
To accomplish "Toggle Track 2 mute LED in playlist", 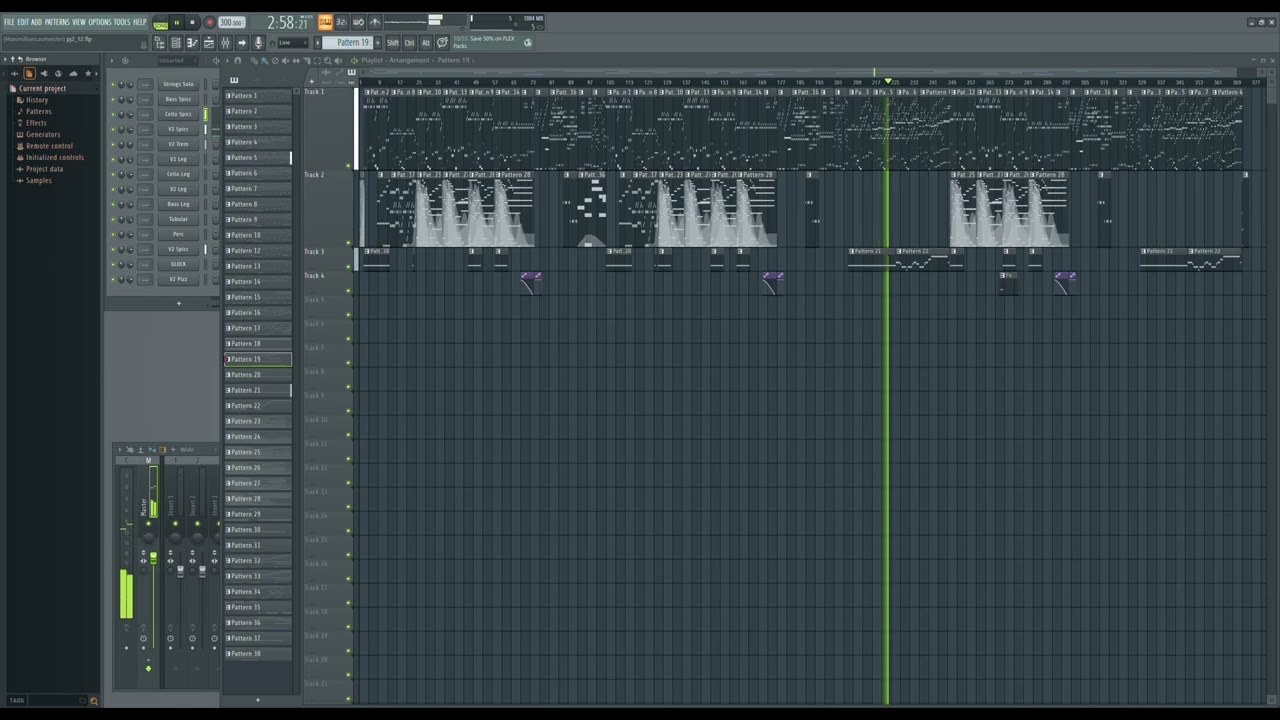I will (x=349, y=243).
